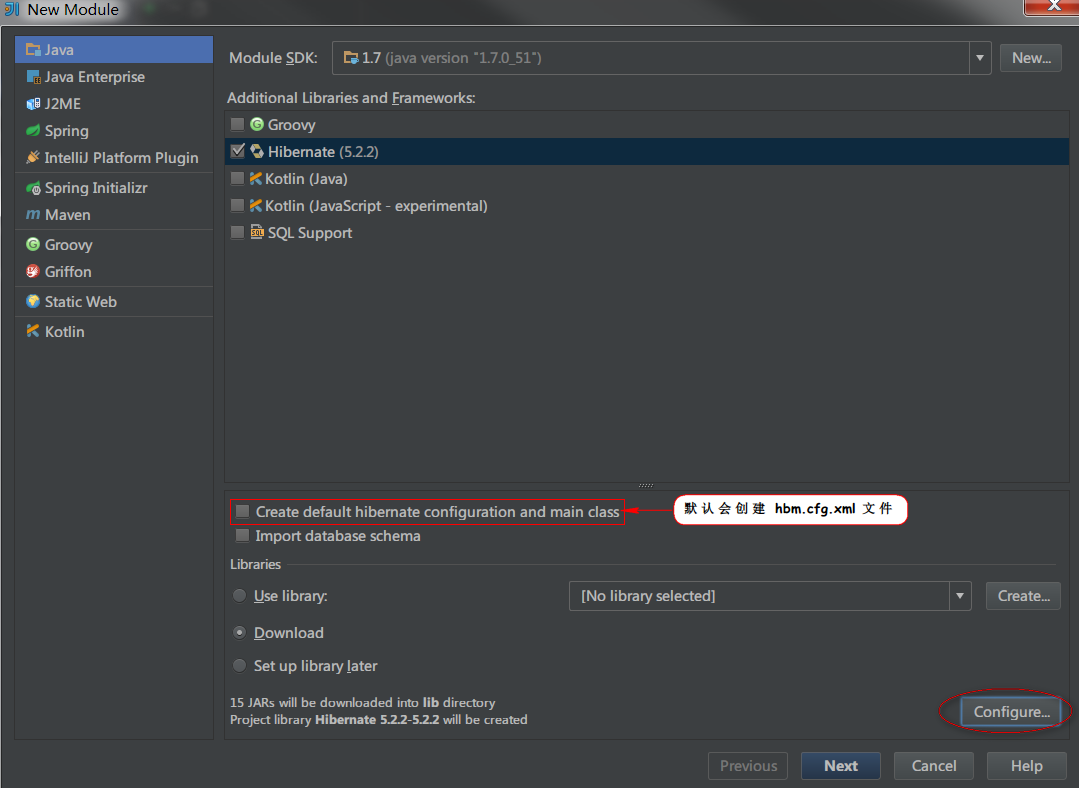
Task: Click the [No library selected] combo box
Action: (x=770, y=596)
